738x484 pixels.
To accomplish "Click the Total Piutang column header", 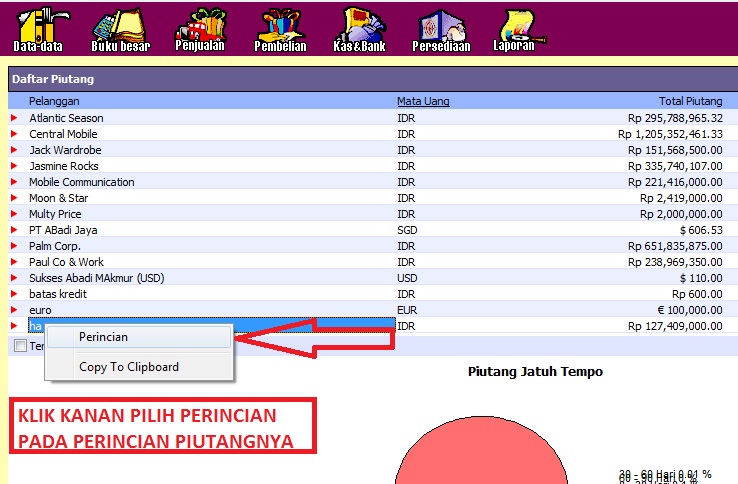I will coord(690,101).
